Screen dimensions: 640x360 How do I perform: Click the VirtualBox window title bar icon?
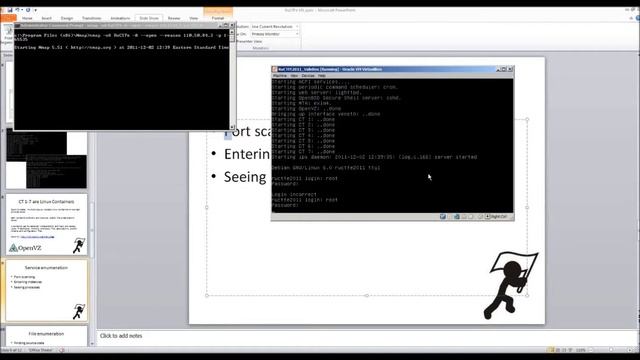coord(275,69)
